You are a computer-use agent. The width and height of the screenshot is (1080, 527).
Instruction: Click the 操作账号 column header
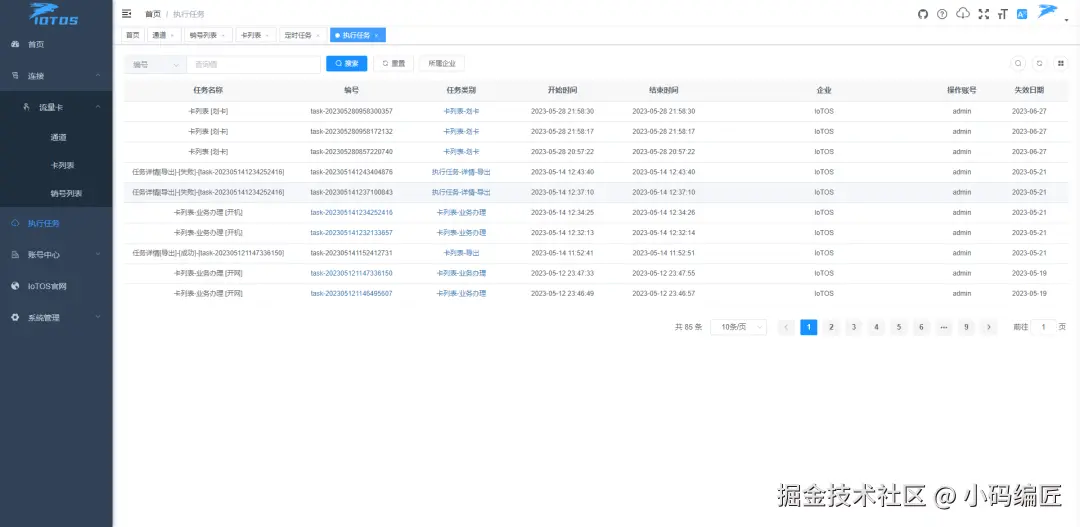962,90
